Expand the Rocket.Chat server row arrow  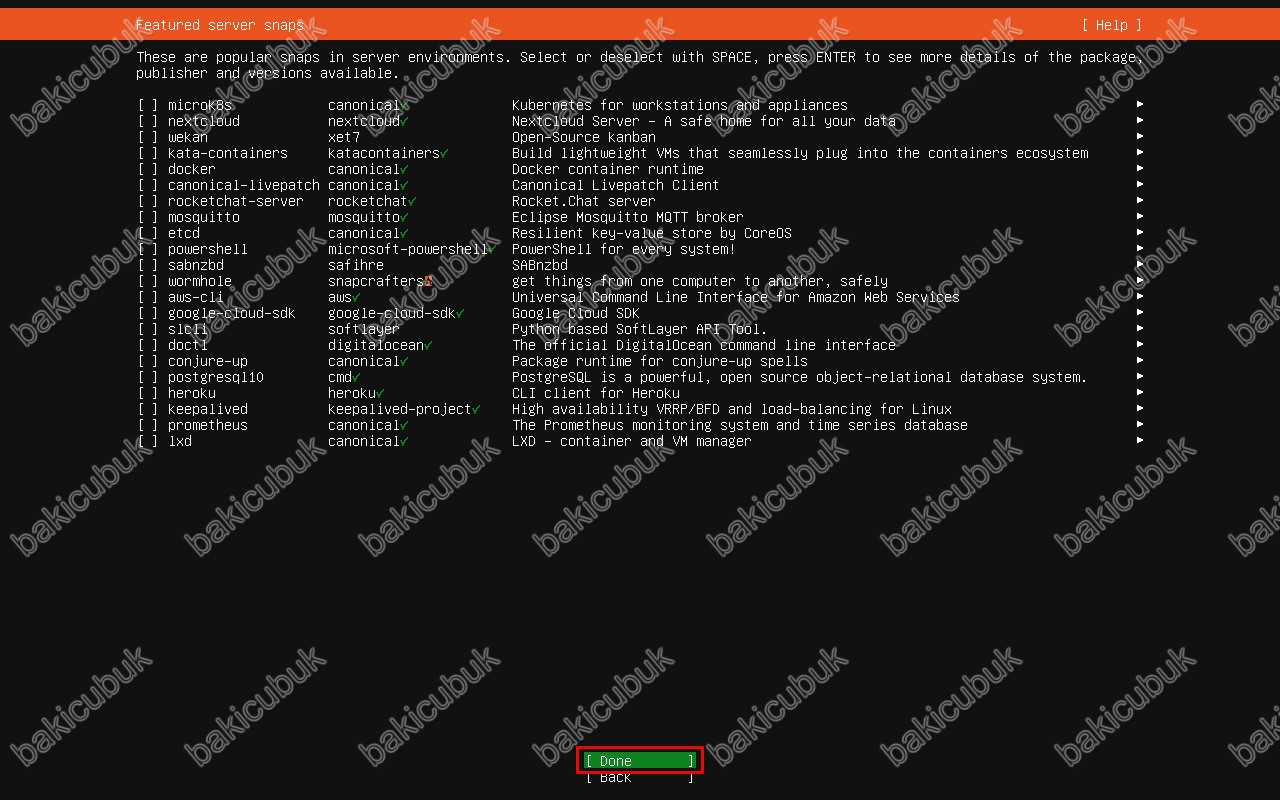click(1140, 201)
